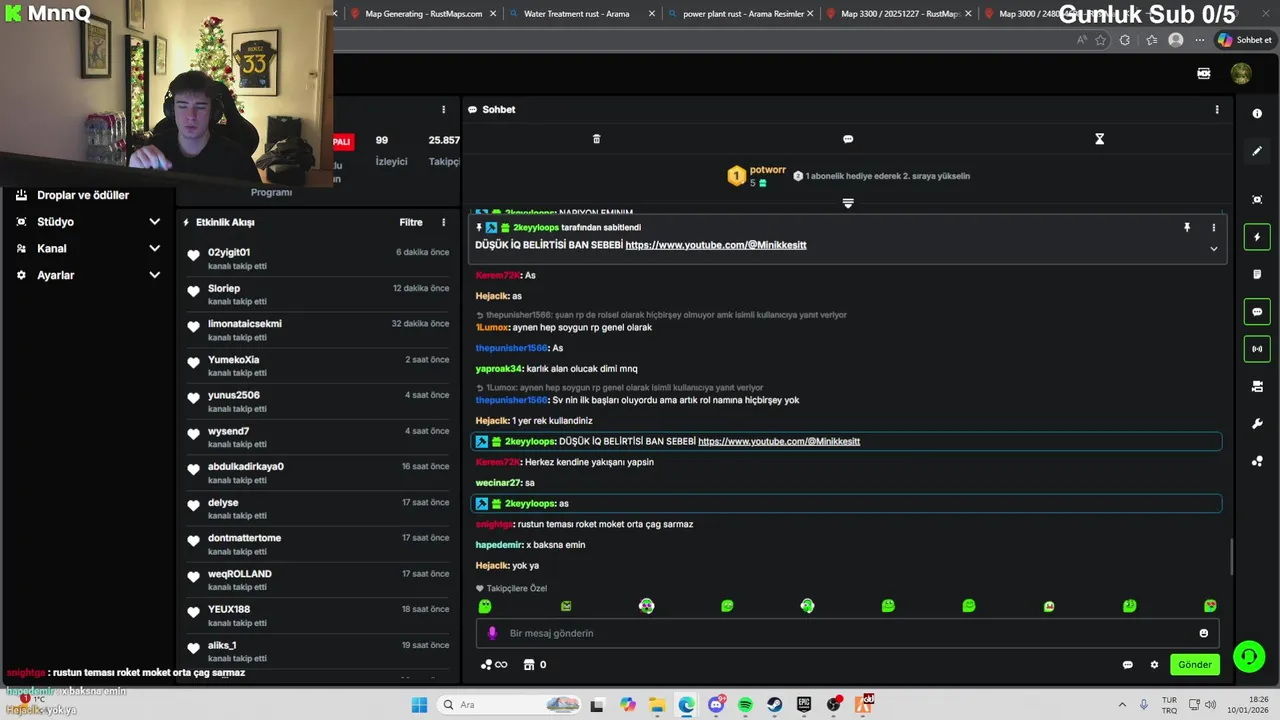This screenshot has height=720, width=1280.
Task: Open the YouTube link in 2keyyloops chat message
Action: [779, 441]
